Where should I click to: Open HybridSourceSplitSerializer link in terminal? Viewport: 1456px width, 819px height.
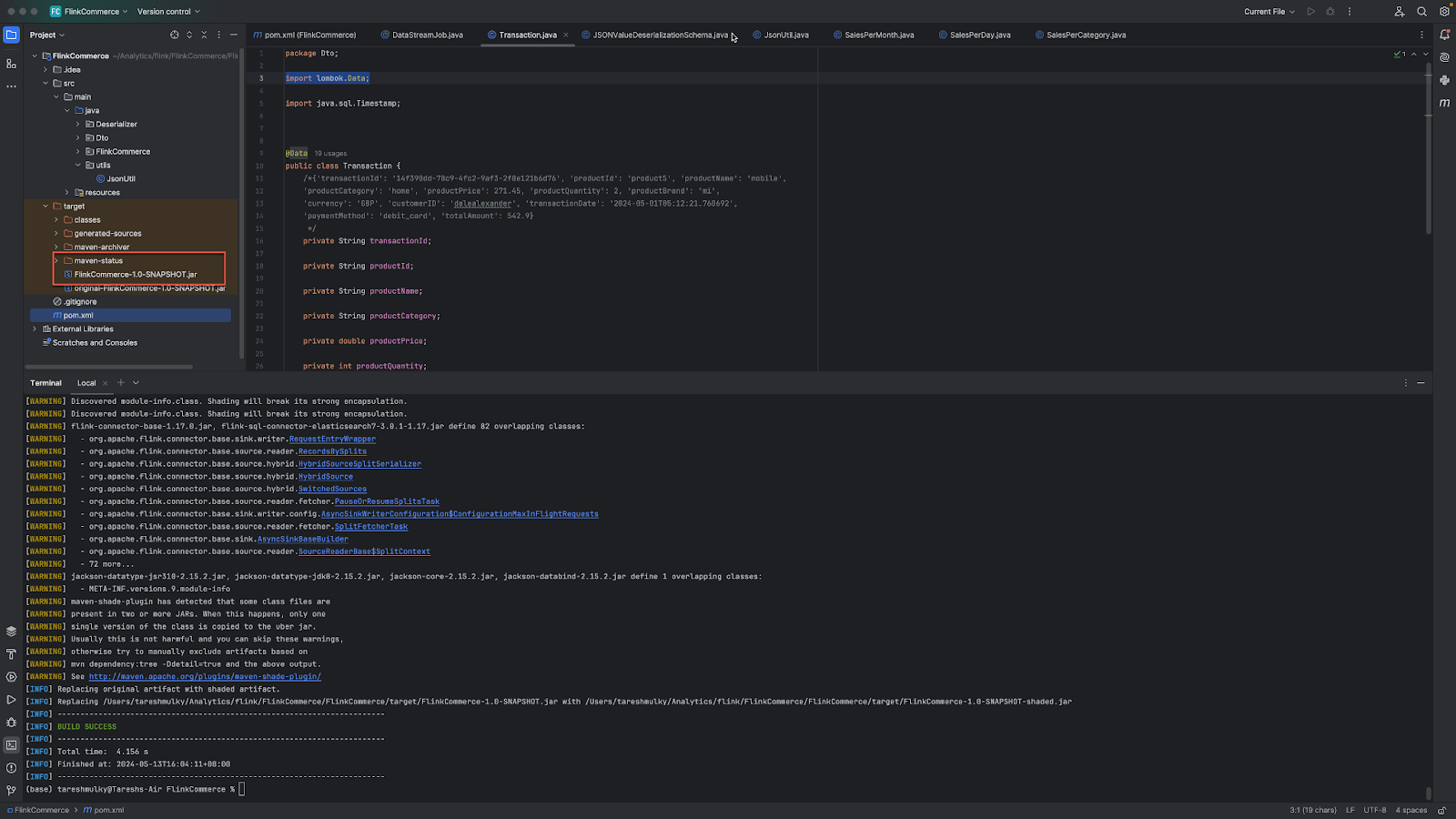pyautogui.click(x=359, y=463)
